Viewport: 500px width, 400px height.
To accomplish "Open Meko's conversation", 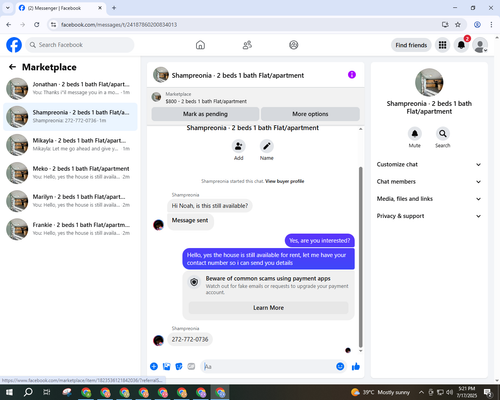I will point(70,173).
